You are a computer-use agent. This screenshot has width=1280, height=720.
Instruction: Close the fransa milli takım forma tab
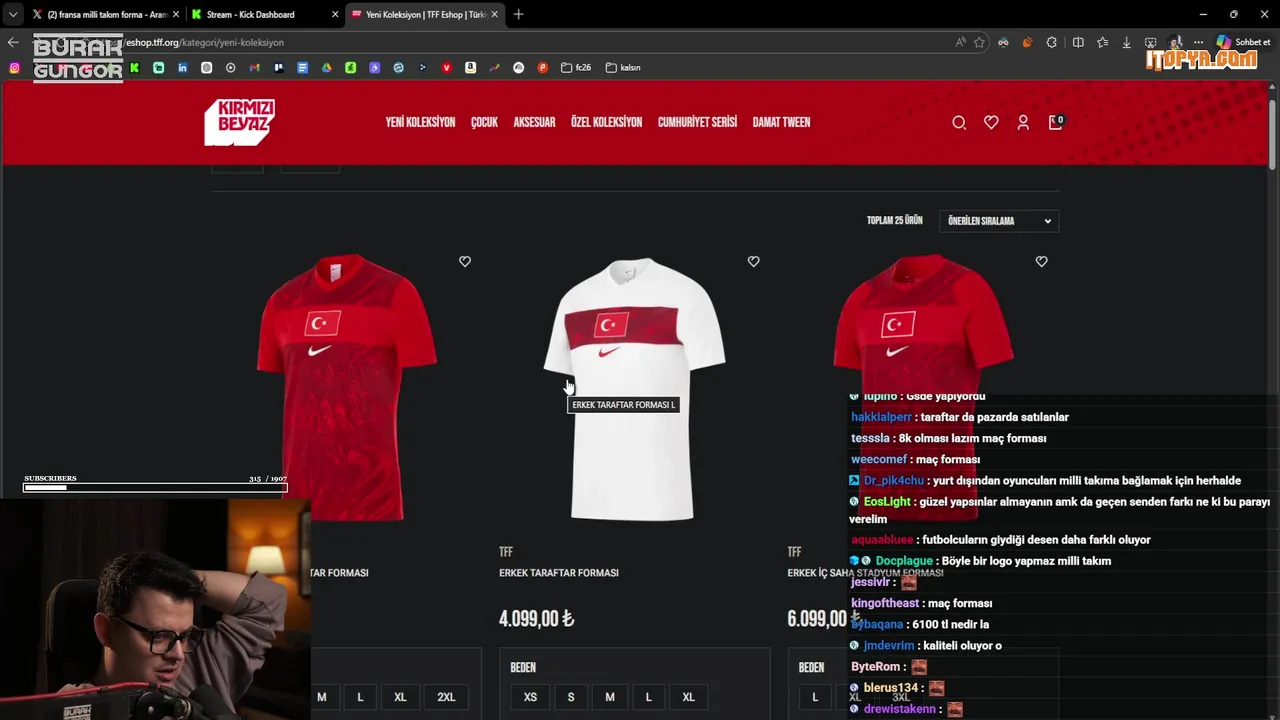tap(176, 15)
